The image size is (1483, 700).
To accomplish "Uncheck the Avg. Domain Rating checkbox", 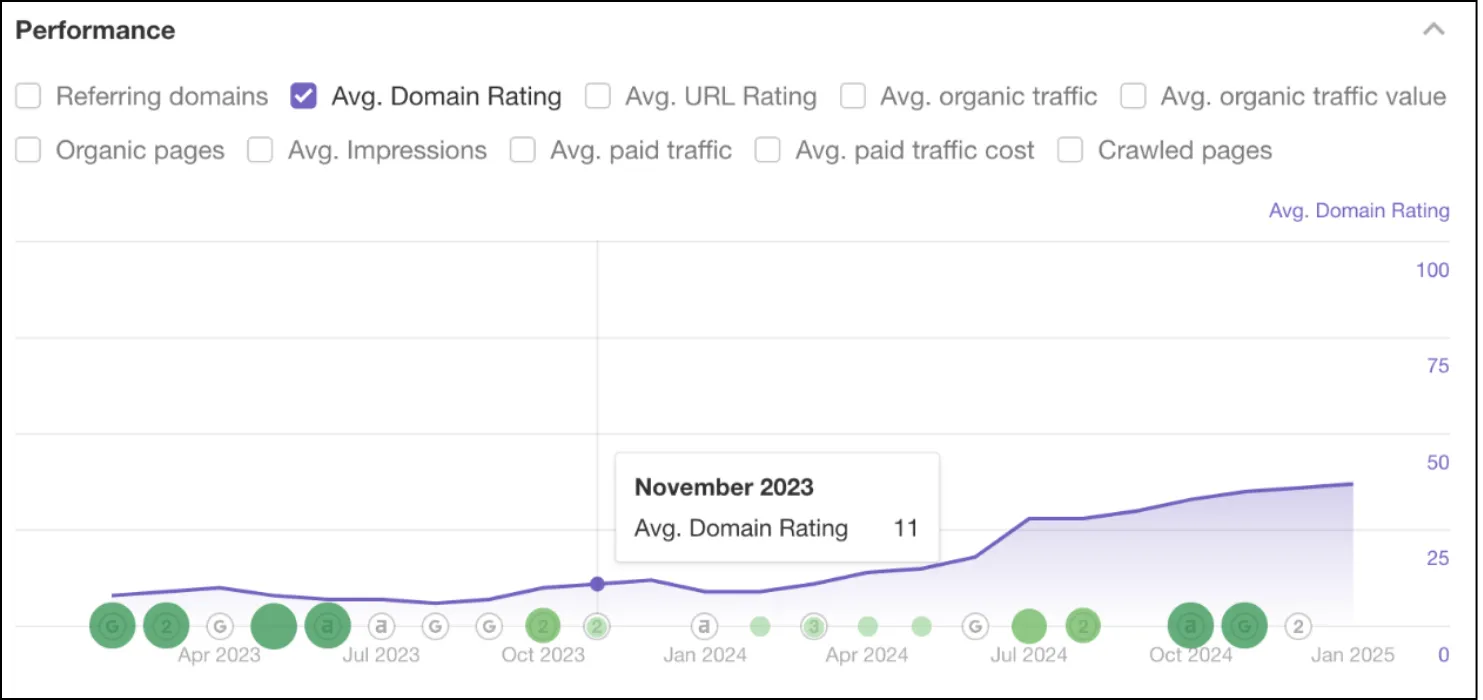I will [x=304, y=97].
